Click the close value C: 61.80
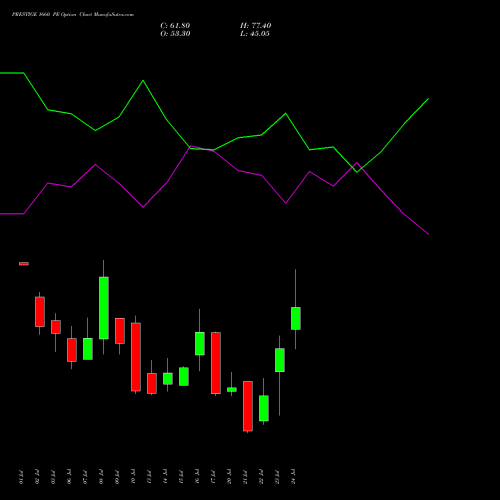 point(175,26)
